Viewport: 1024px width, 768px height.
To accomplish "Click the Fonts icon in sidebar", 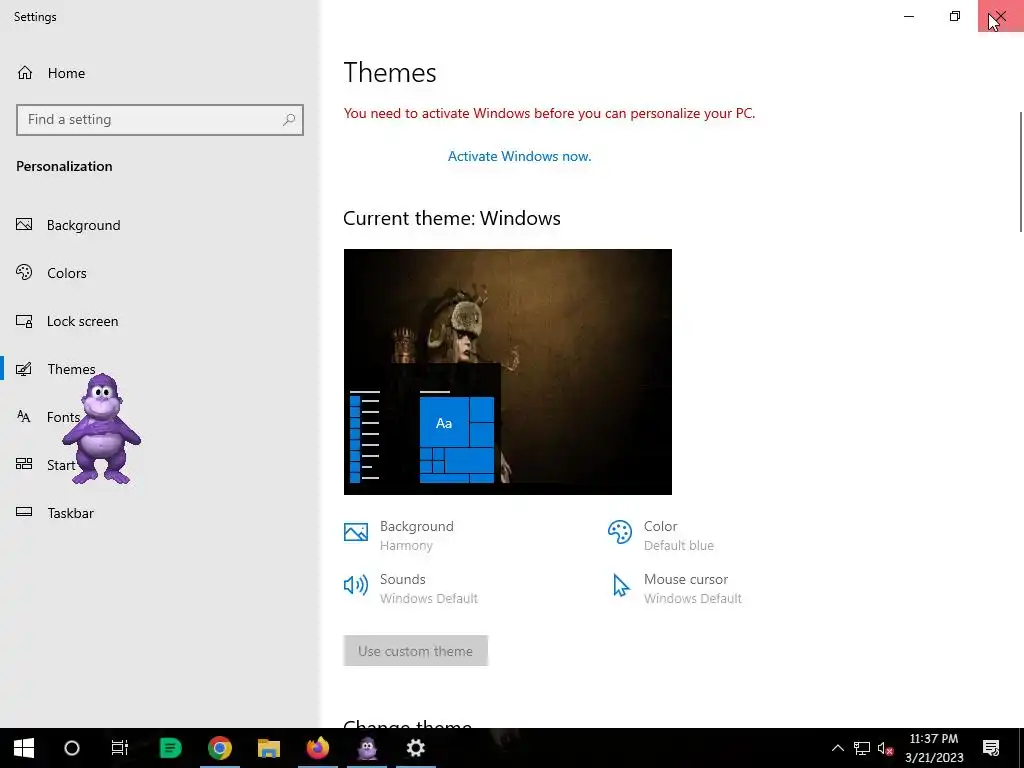I will coord(24,417).
